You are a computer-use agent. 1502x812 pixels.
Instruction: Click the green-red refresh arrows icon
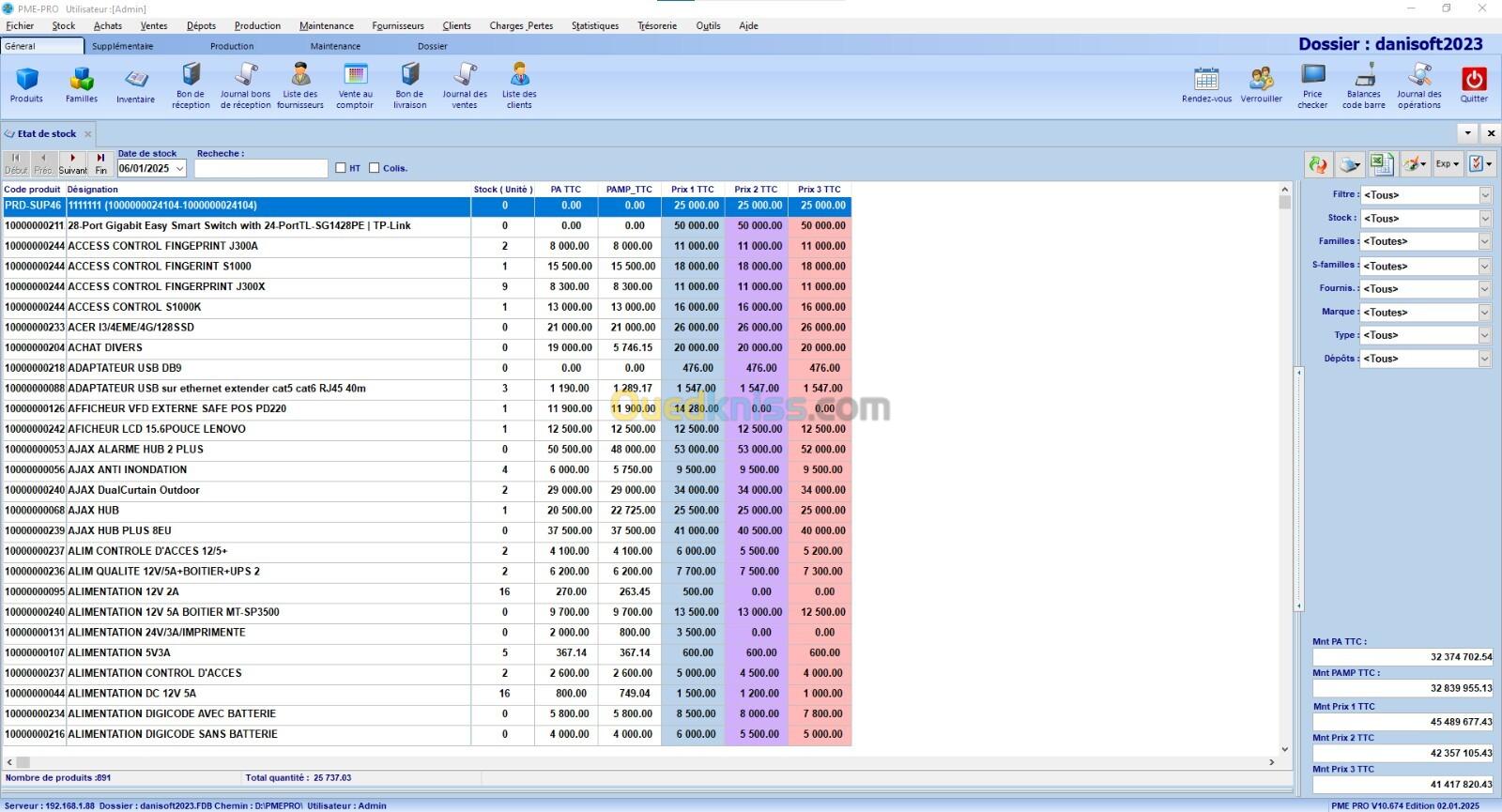(x=1319, y=164)
